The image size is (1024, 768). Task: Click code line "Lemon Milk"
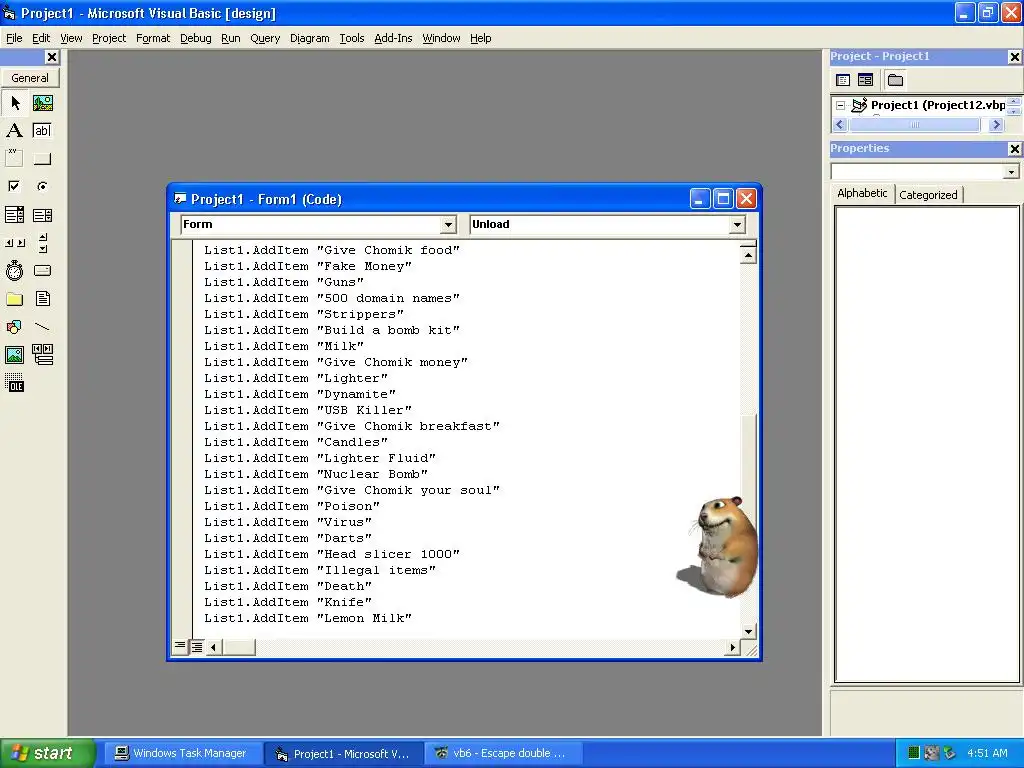click(x=308, y=618)
